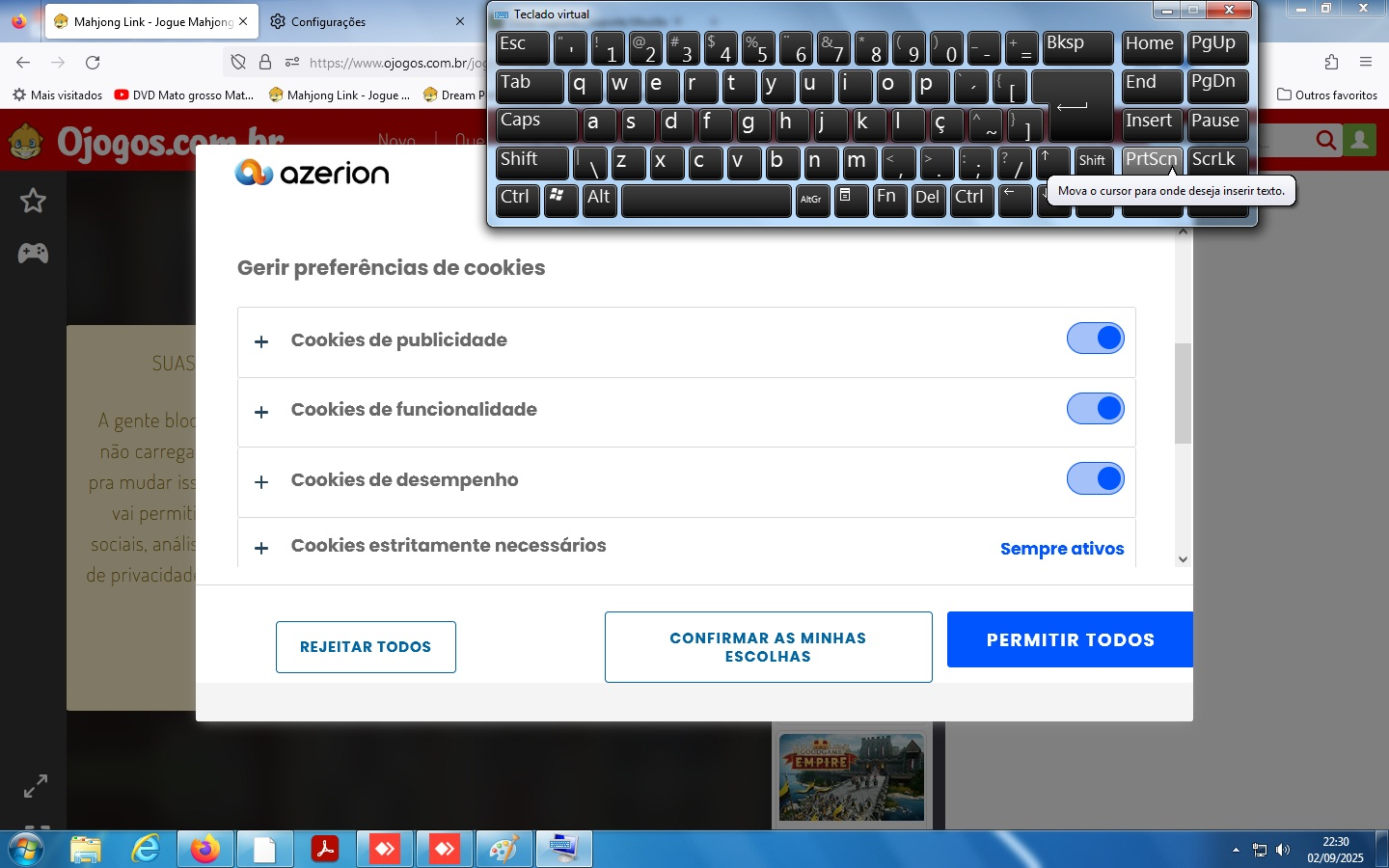Click the Esc key on virtual keyboard
The height and width of the screenshot is (868, 1389).
[522, 47]
